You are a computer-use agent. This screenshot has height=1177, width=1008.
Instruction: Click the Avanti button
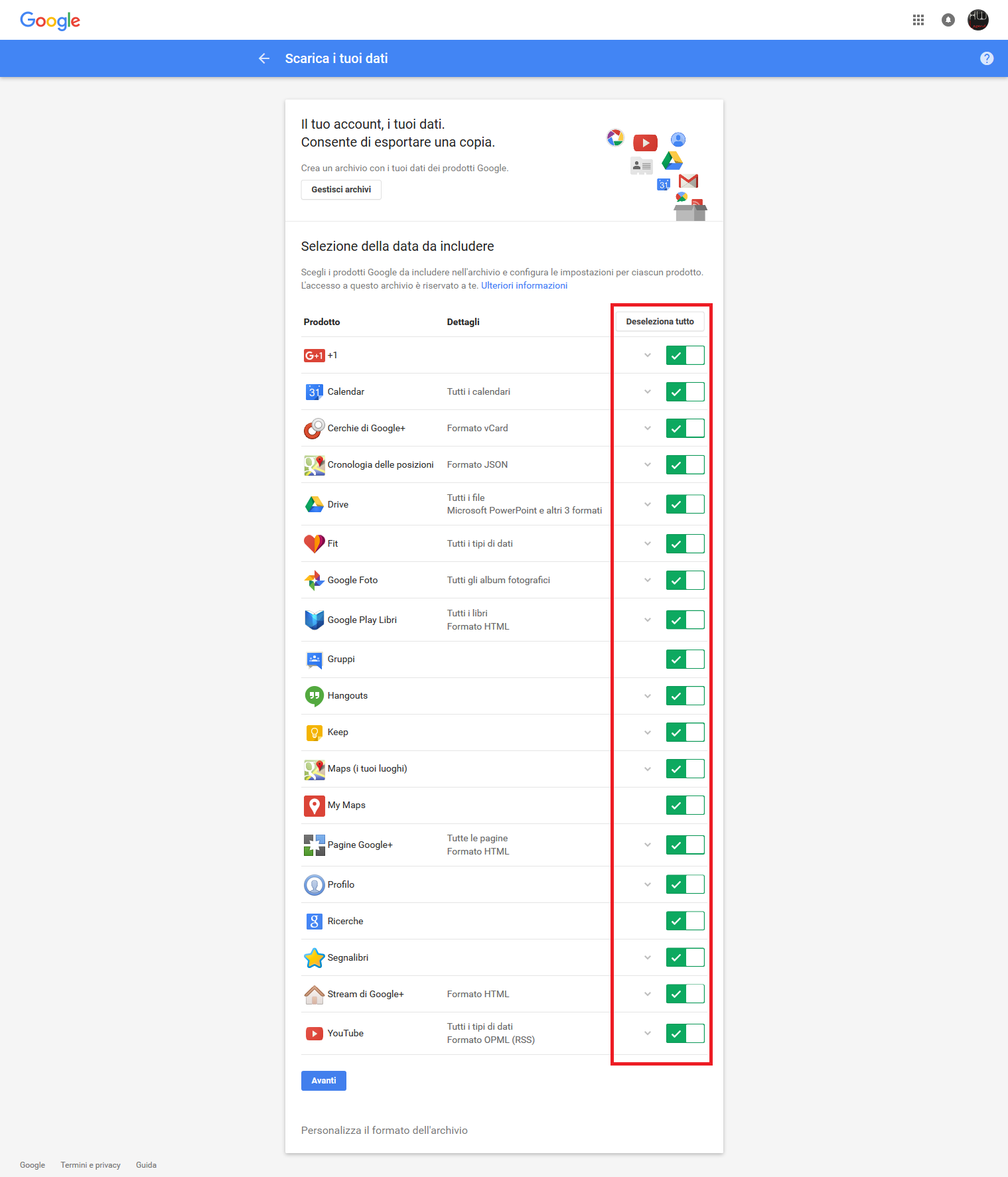point(324,1081)
